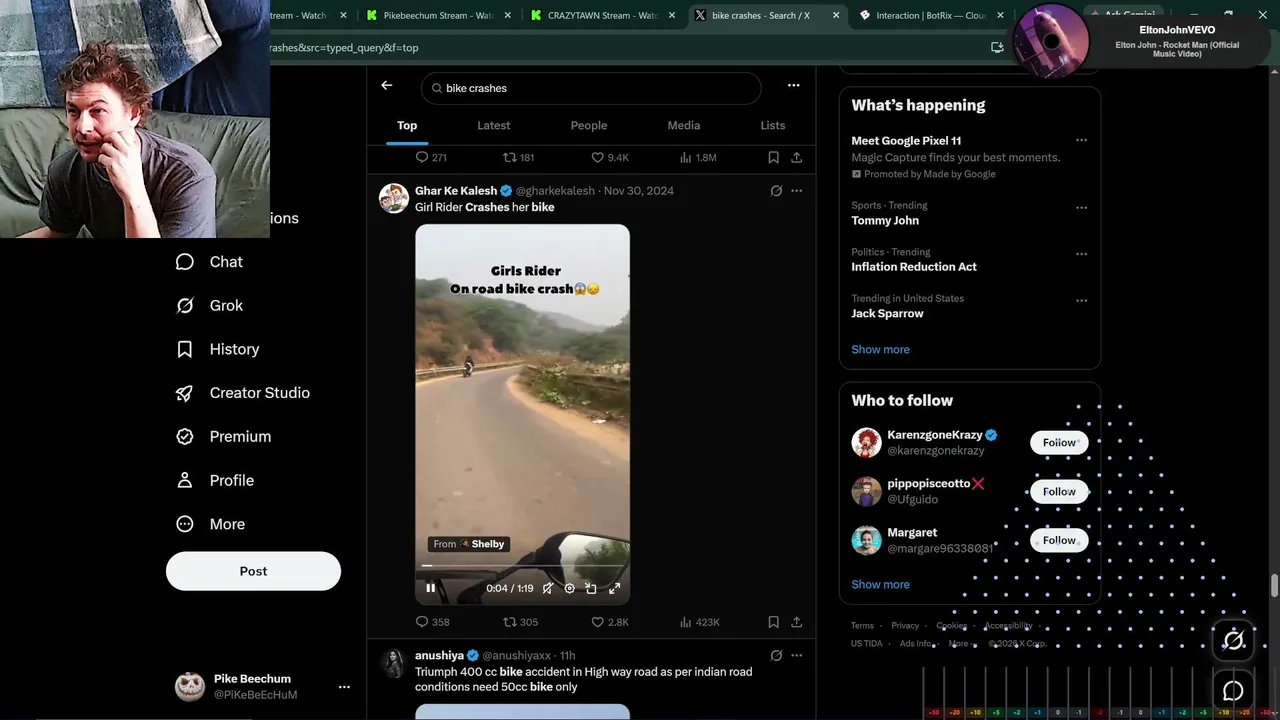Screen dimensions: 1280x720
Task: Open options for Tommy John trend
Action: (1081, 208)
